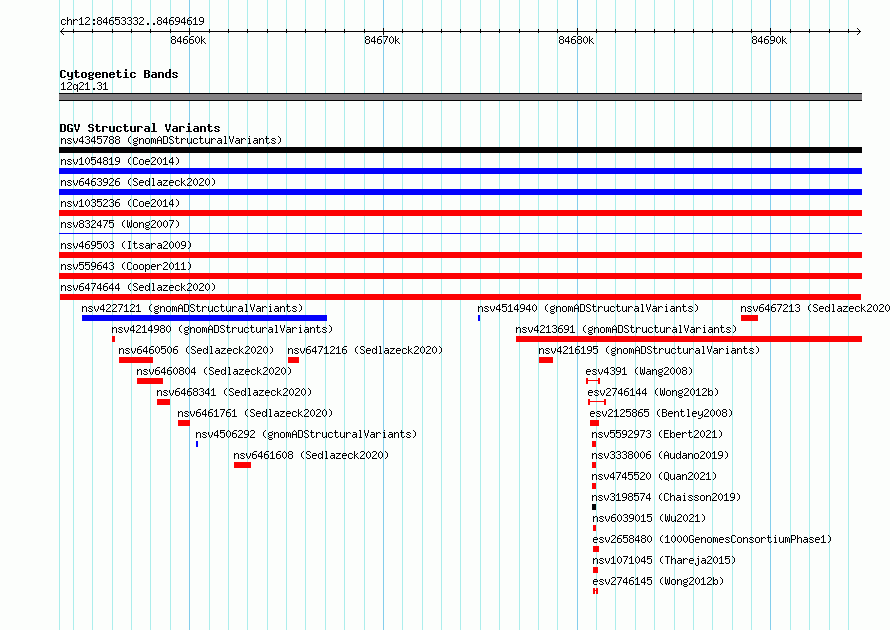
Task: Click the red glyph under nsv6468341
Action: [x=163, y=402]
